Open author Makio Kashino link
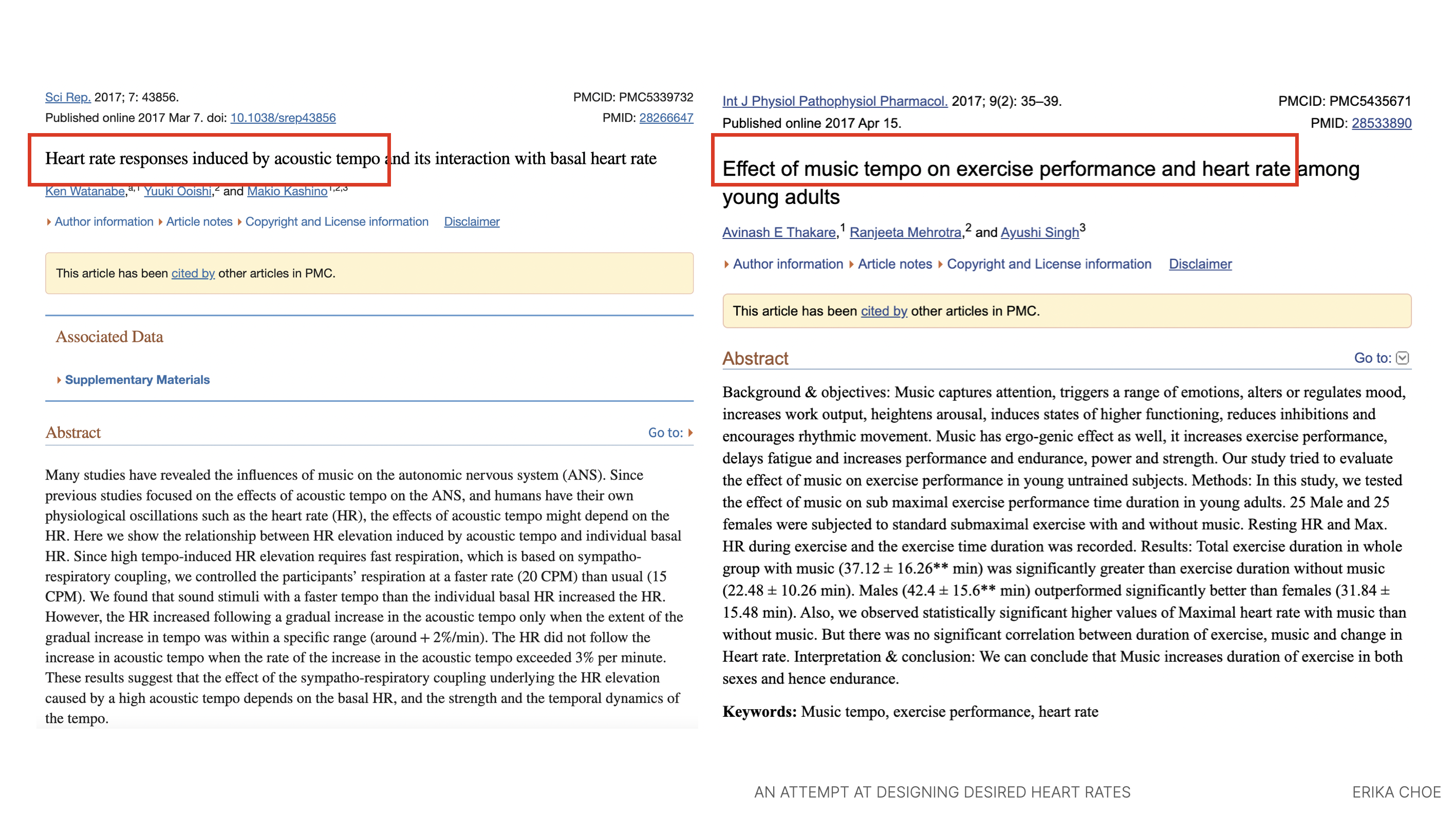1456x815 pixels. pos(287,191)
